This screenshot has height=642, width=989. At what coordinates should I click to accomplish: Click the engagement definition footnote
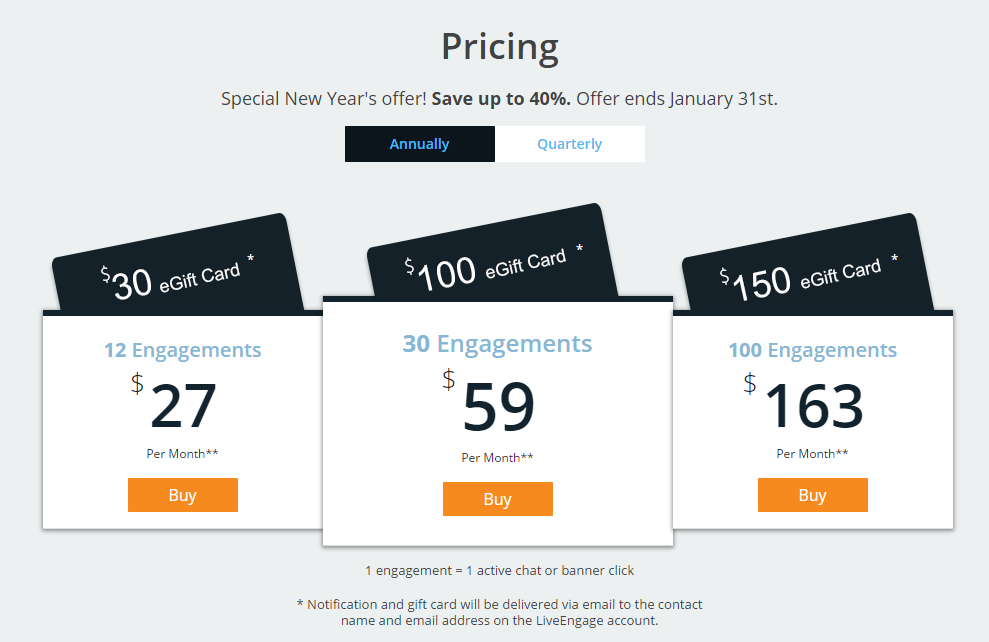500,571
